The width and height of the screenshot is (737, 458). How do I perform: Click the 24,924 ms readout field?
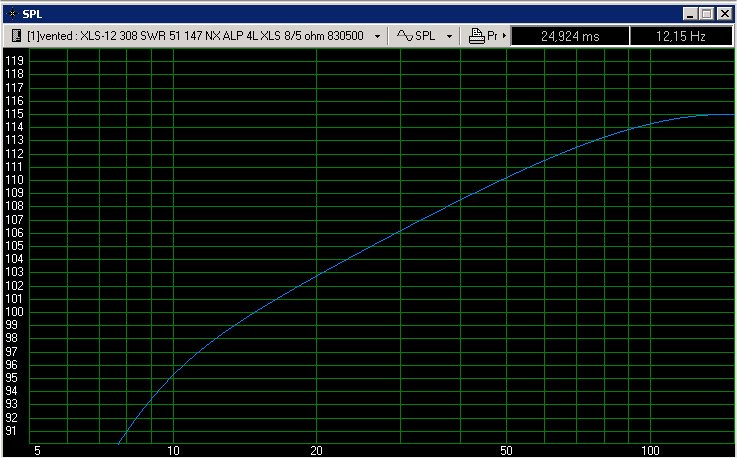[x=570, y=36]
